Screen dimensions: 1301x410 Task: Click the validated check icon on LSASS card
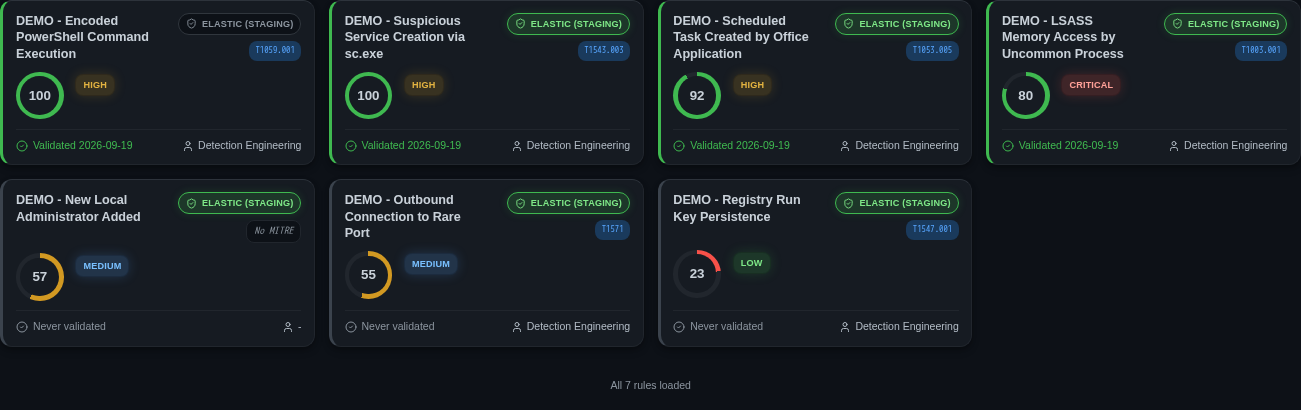(1008, 146)
